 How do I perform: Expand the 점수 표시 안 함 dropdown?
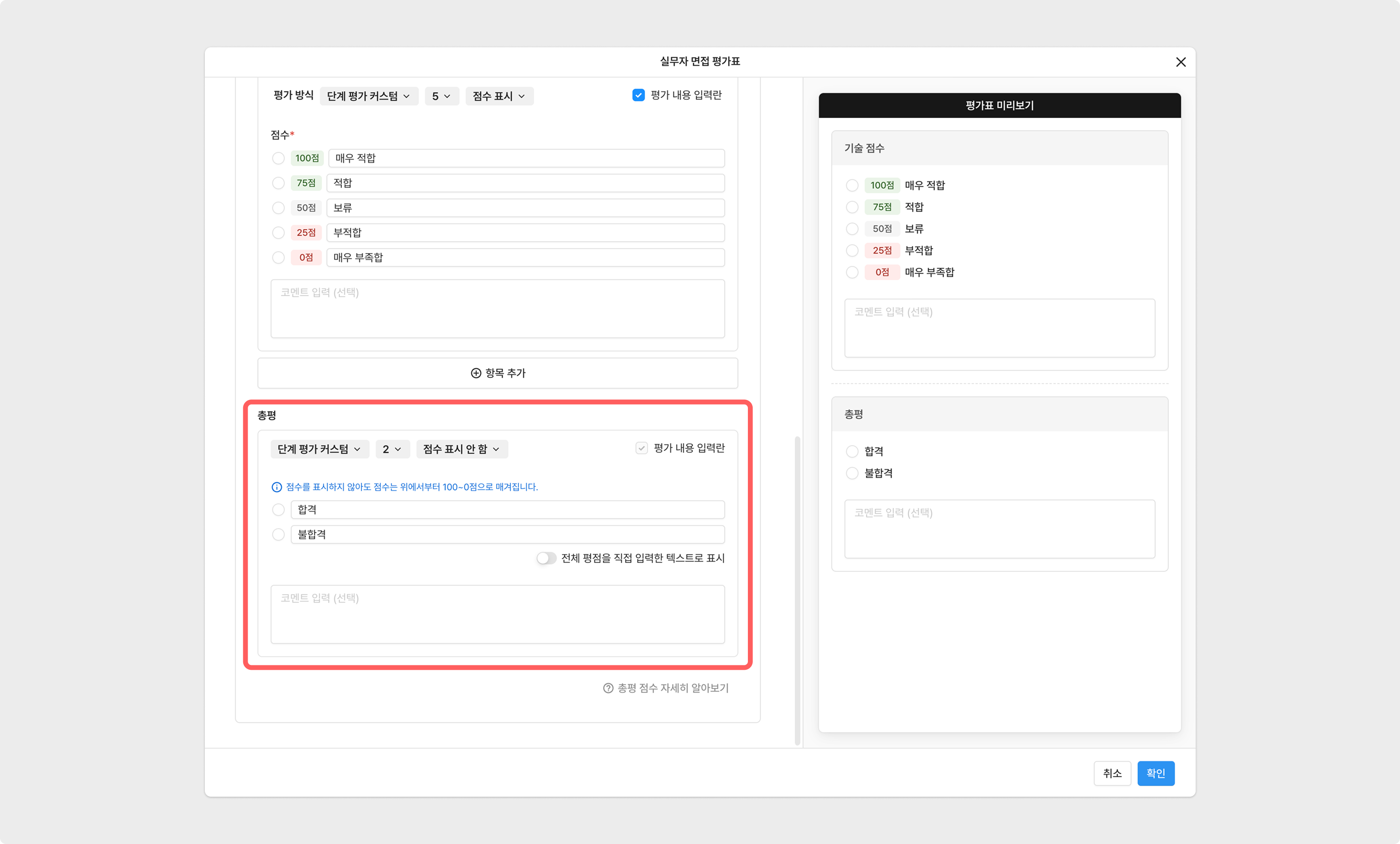point(461,449)
